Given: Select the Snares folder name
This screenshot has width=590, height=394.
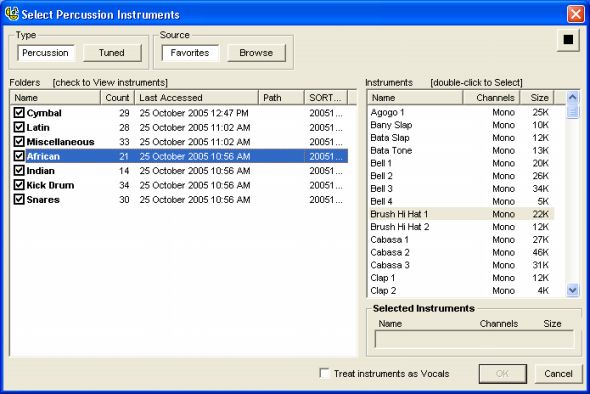Looking at the screenshot, I should pos(43,199).
